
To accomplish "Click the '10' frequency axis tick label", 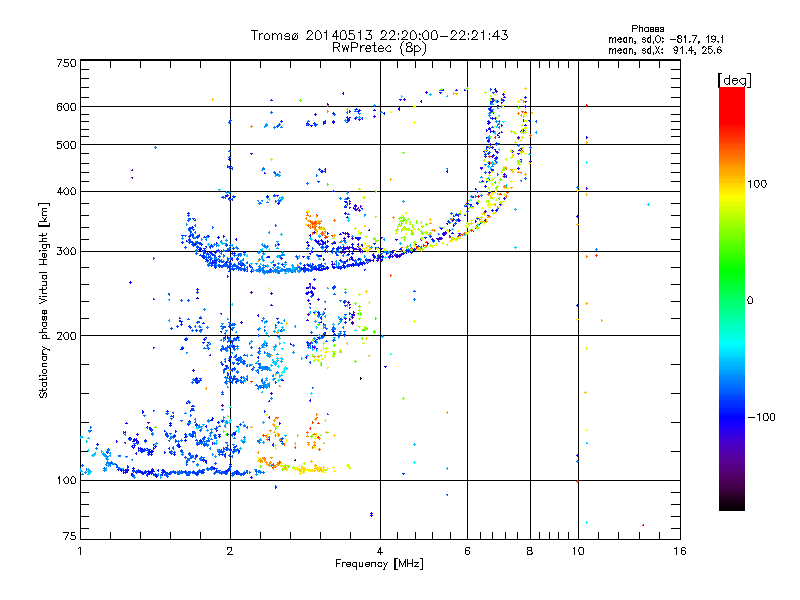I will tap(578, 551).
